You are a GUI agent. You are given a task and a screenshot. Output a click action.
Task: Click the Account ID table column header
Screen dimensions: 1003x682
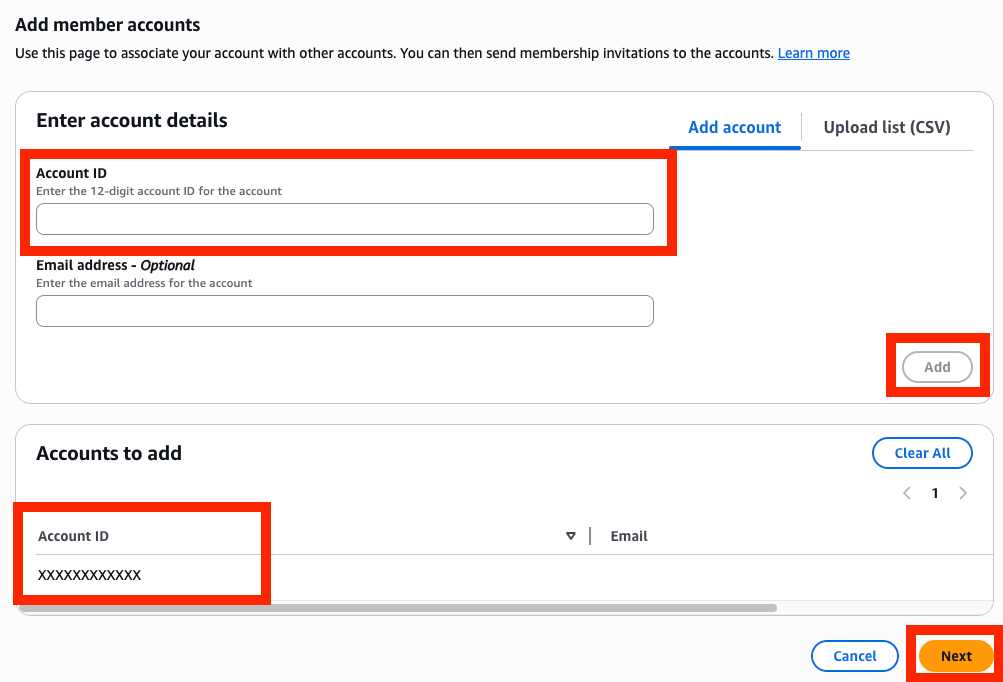click(x=73, y=536)
